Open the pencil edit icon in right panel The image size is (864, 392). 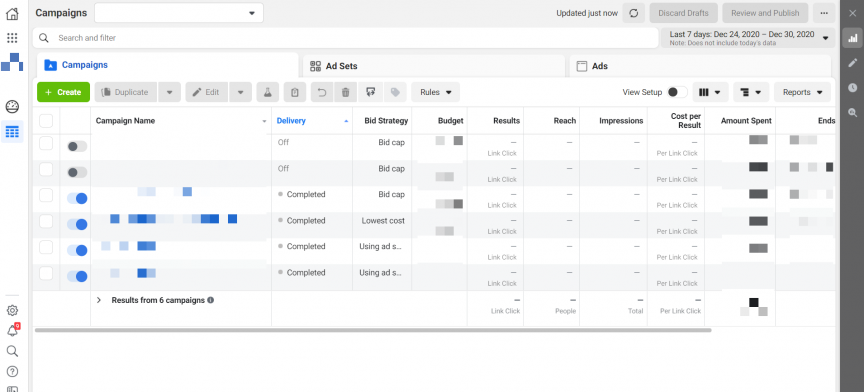[x=852, y=62]
